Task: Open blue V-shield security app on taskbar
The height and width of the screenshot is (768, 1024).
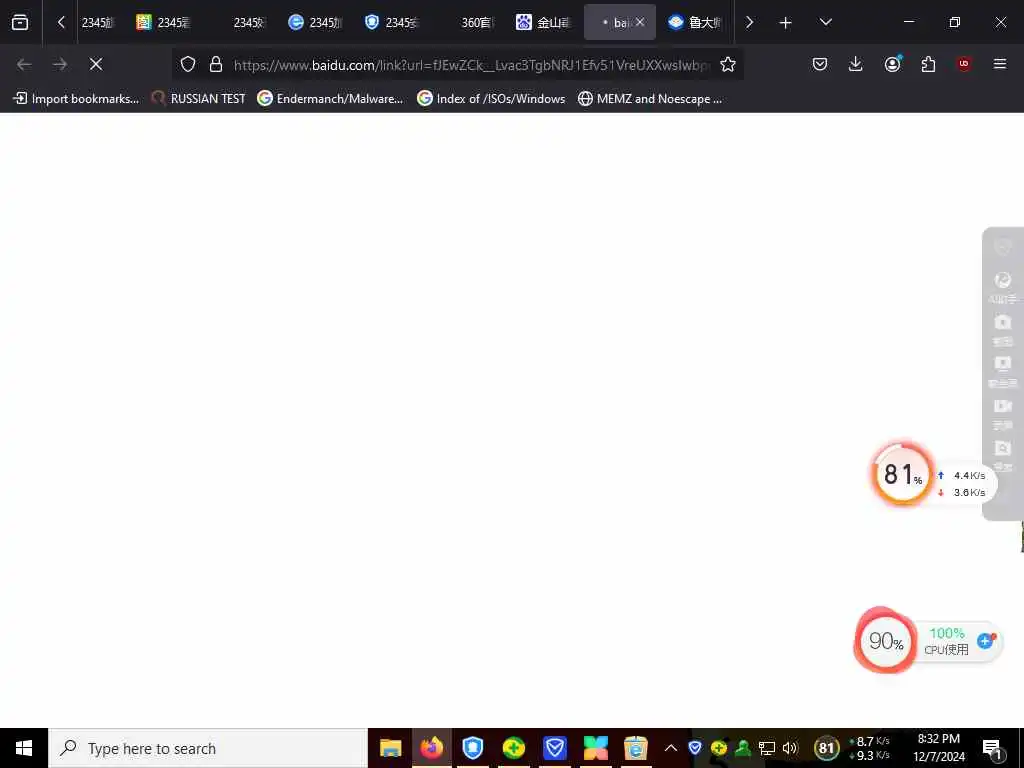Action: tap(554, 748)
